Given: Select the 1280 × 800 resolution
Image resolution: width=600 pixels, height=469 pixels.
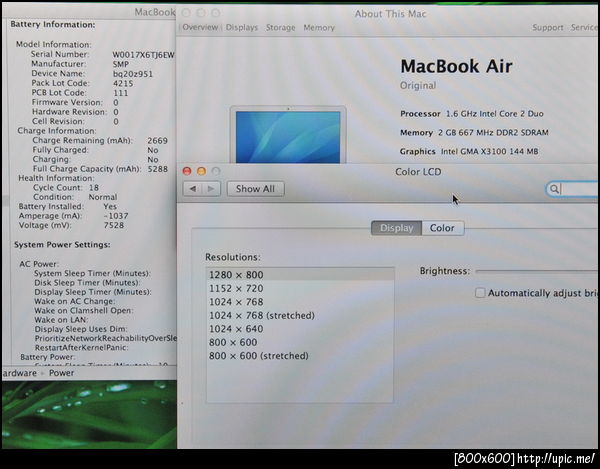Looking at the screenshot, I should [300, 275].
